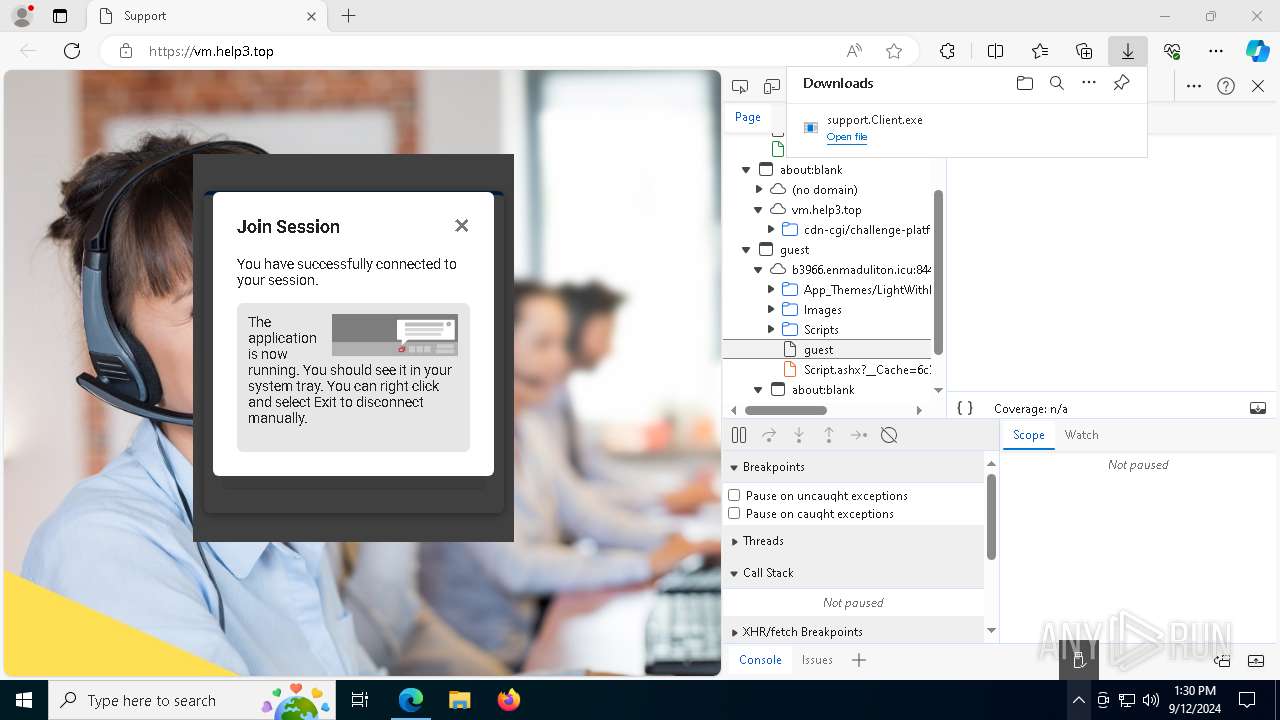1280x720 pixels.
Task: Click the show debugger icon beside Coverage
Action: pos(1258,408)
